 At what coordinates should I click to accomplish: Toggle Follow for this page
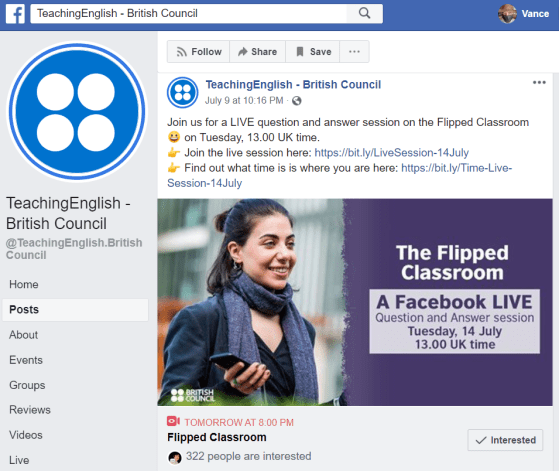(x=198, y=52)
